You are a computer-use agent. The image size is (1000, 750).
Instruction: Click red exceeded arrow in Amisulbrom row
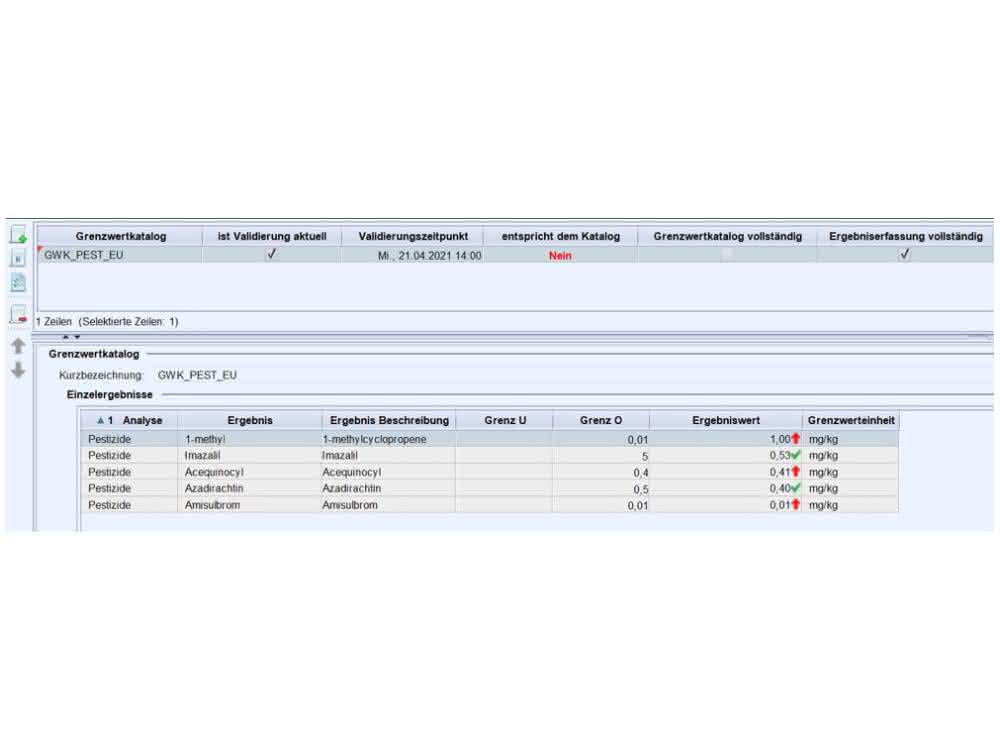coord(795,504)
